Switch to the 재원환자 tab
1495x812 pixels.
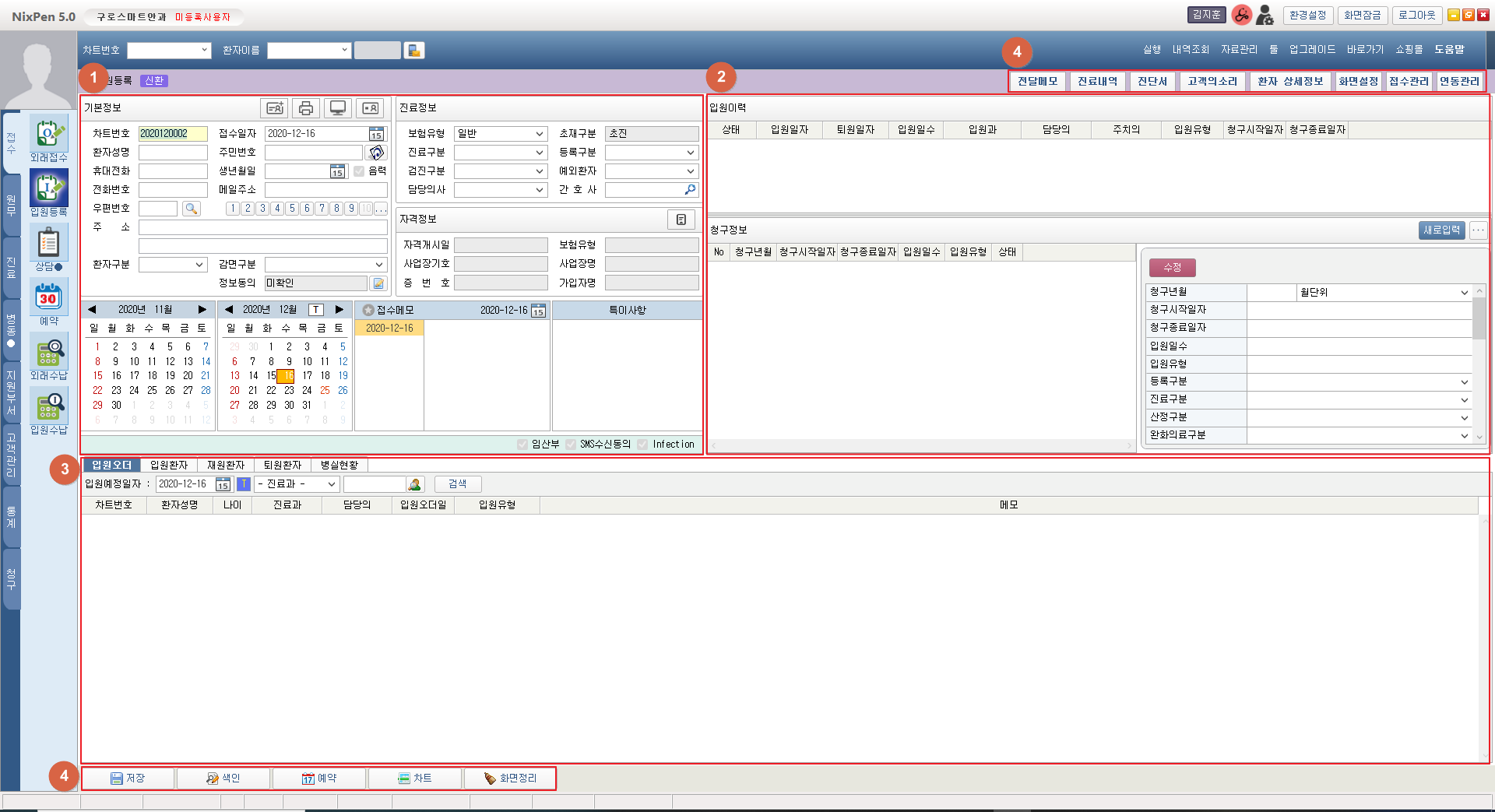point(226,465)
